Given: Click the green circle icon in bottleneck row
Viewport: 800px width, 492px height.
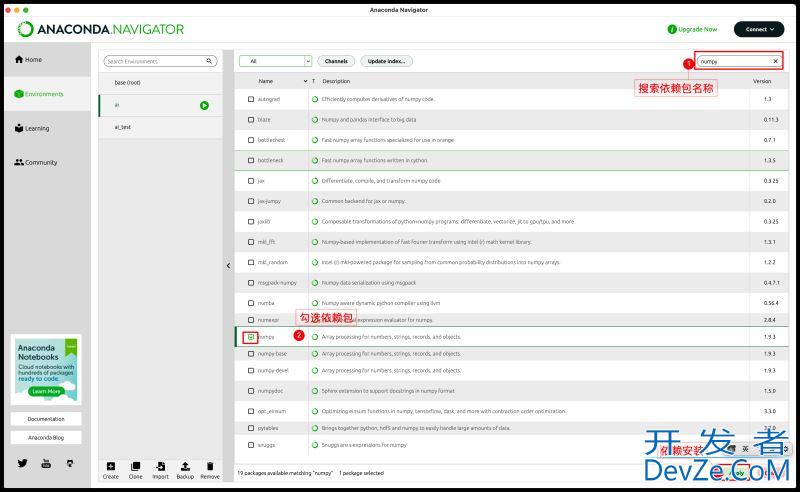Looking at the screenshot, I should tap(315, 160).
